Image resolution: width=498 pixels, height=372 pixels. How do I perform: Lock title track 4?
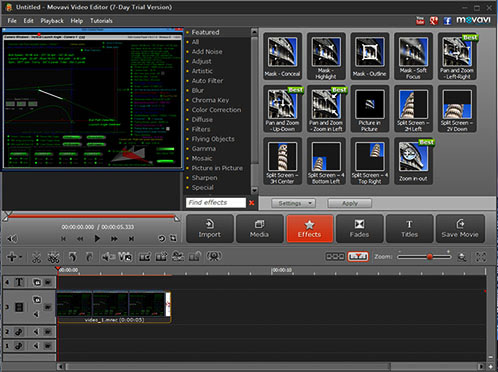pyautogui.click(x=48, y=282)
